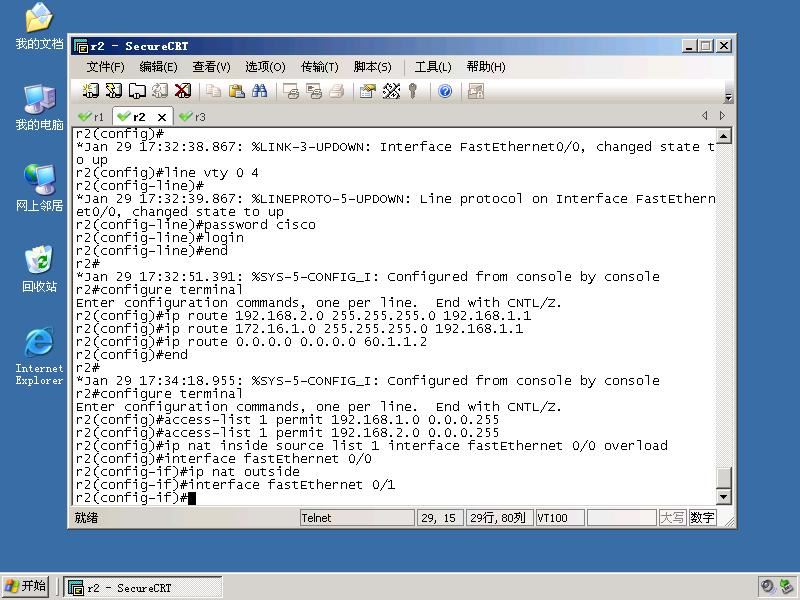Viewport: 800px width, 600px height.
Task: Switch to the r1 session tab
Action: click(92, 117)
